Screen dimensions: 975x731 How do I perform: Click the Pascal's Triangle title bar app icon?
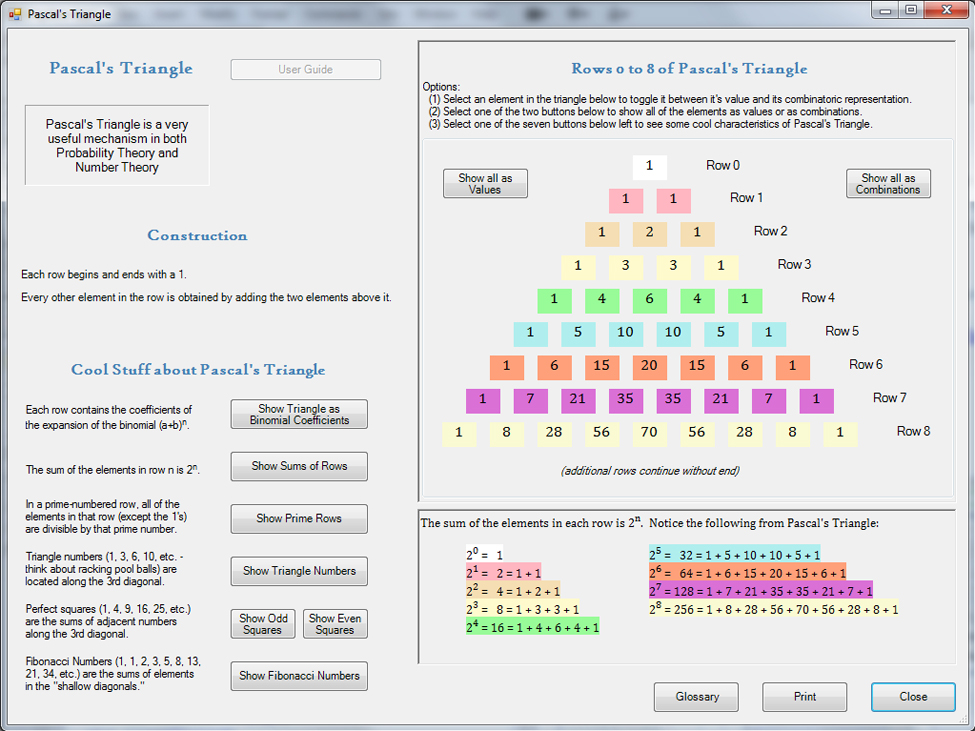[x=15, y=15]
